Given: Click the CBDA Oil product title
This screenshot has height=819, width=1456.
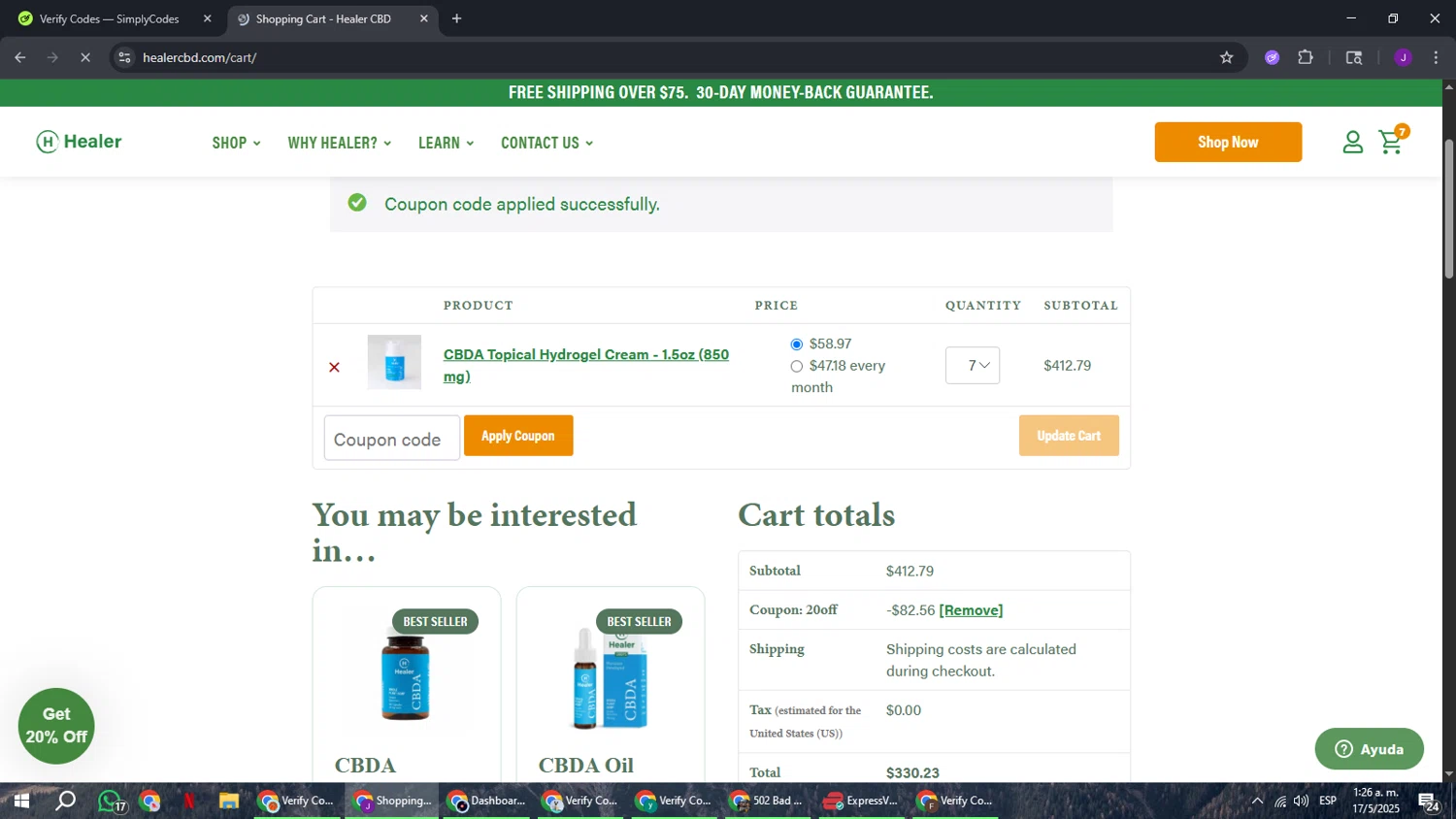Looking at the screenshot, I should point(586,766).
